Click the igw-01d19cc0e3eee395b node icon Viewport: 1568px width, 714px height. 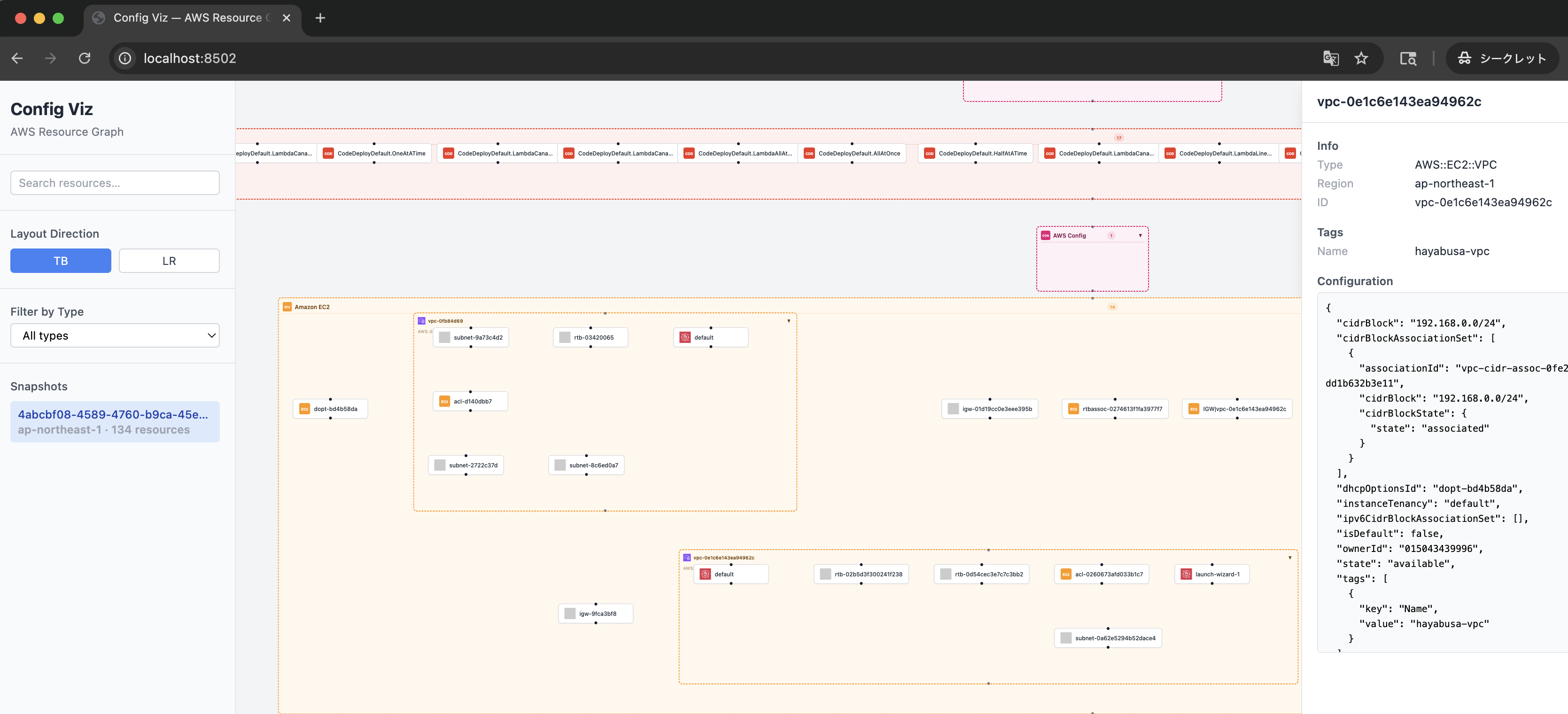[x=953, y=409]
